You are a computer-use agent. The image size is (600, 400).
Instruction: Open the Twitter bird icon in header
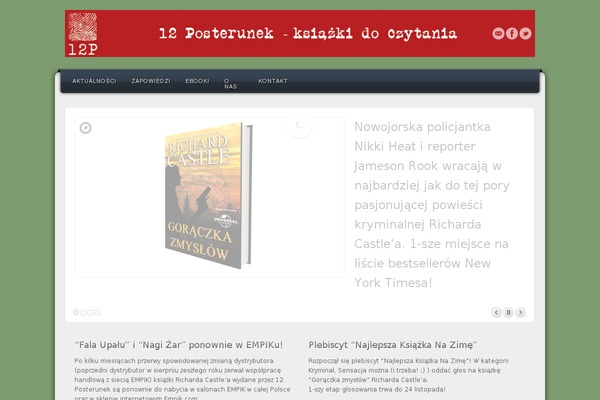point(525,34)
